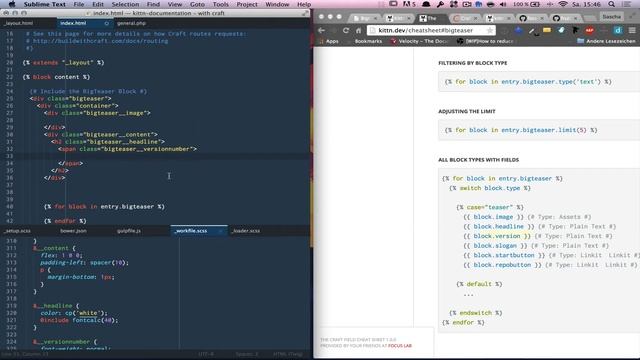The height and width of the screenshot is (360, 640).
Task: Open the View menu
Action: (x=175, y=4)
